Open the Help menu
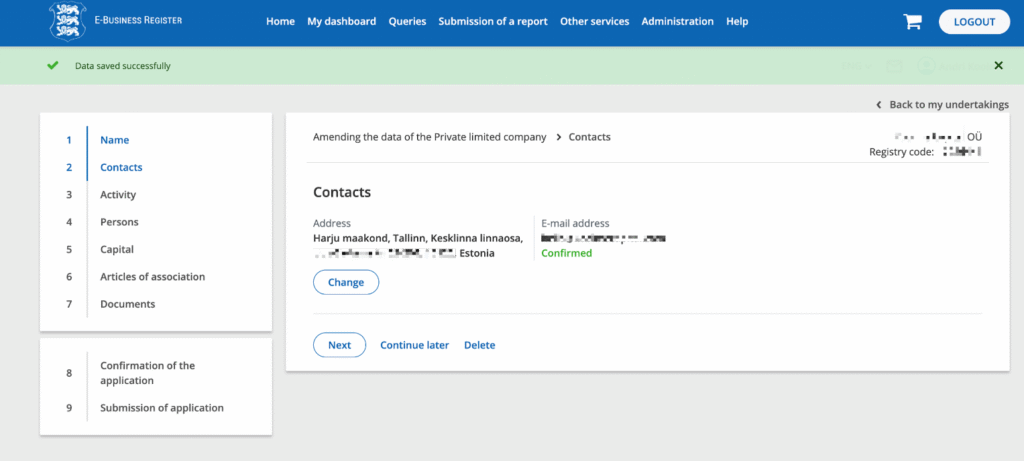The image size is (1024, 461). (737, 22)
